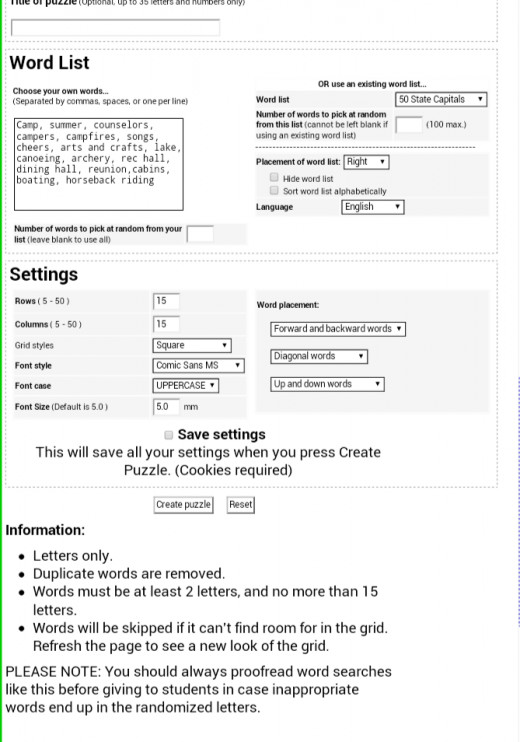The height and width of the screenshot is (742, 520).
Task: Check the Save settings checkbox
Action: click(168, 435)
